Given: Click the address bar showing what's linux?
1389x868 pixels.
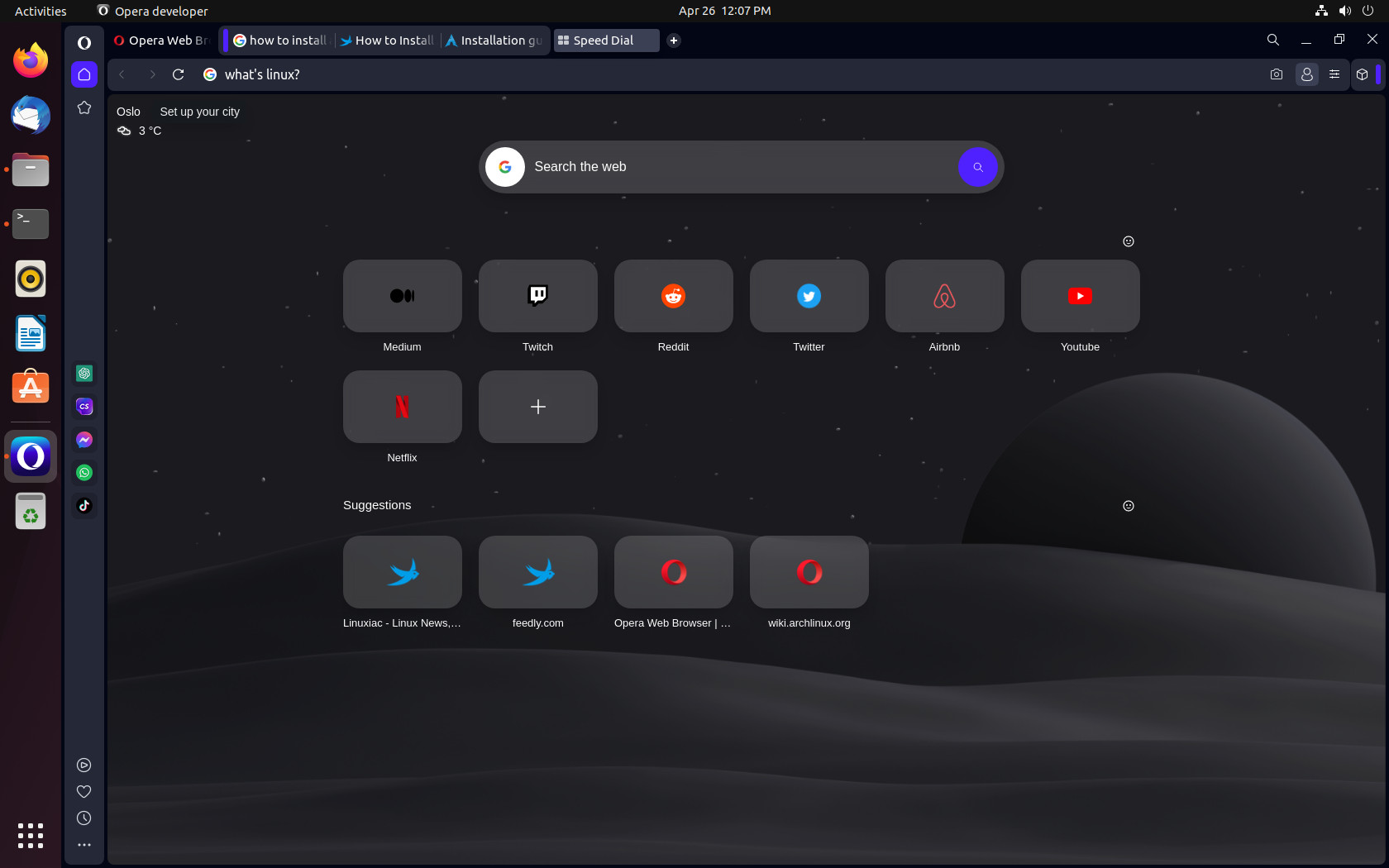Looking at the screenshot, I should (728, 74).
